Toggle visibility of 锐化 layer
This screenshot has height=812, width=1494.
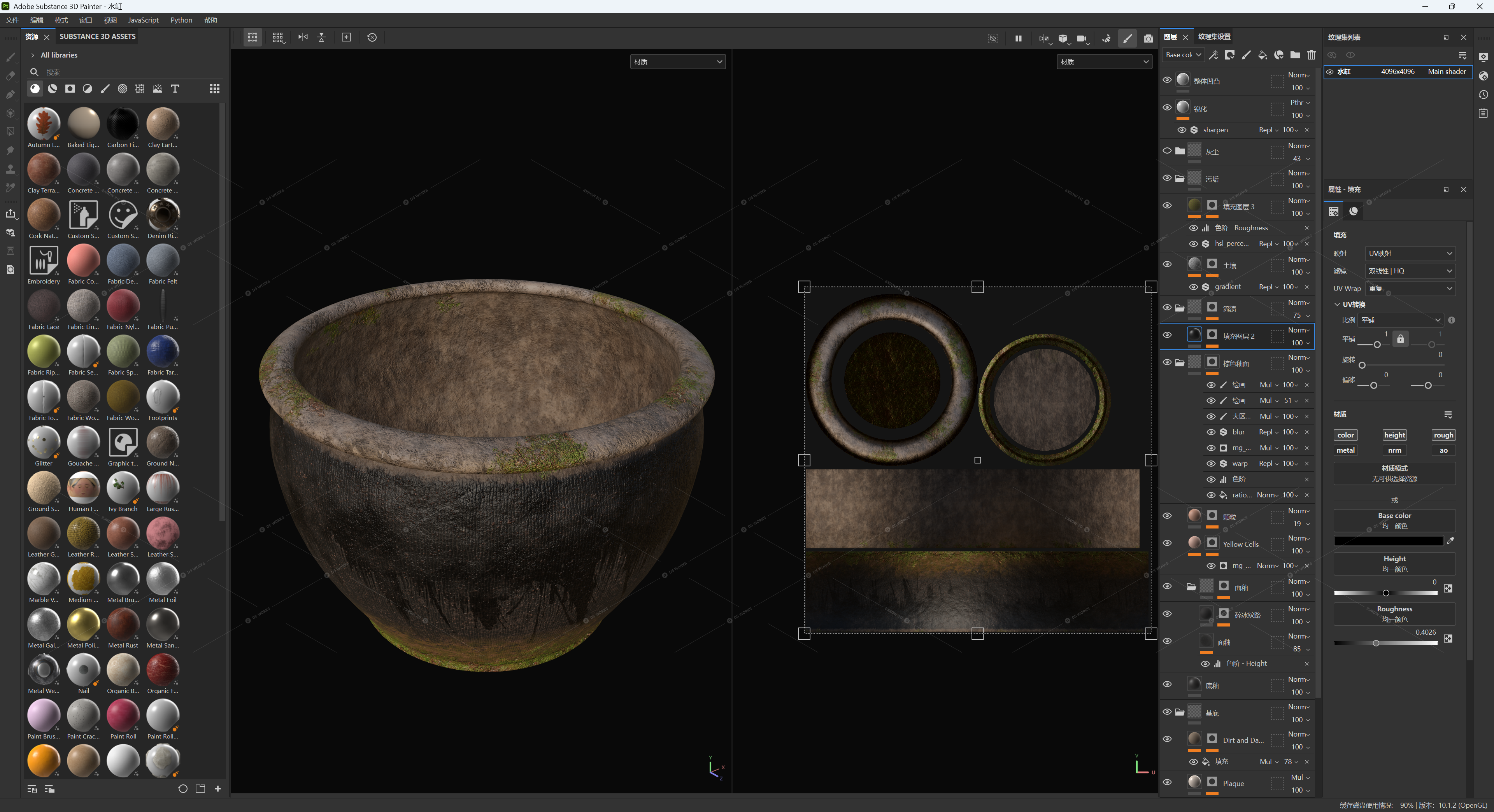[1167, 107]
